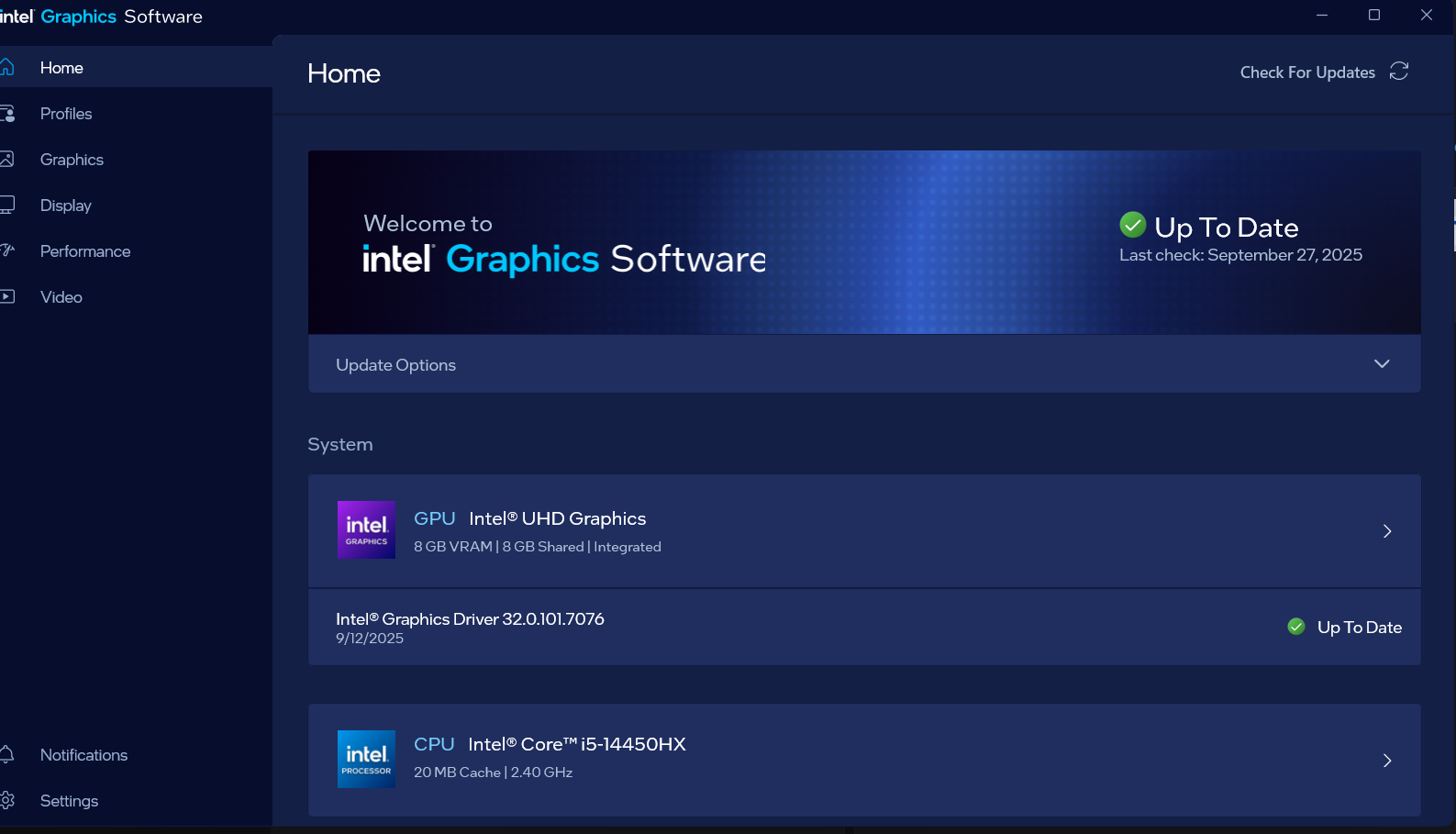1456x834 pixels.
Task: Open the Performance section
Action: click(136, 250)
